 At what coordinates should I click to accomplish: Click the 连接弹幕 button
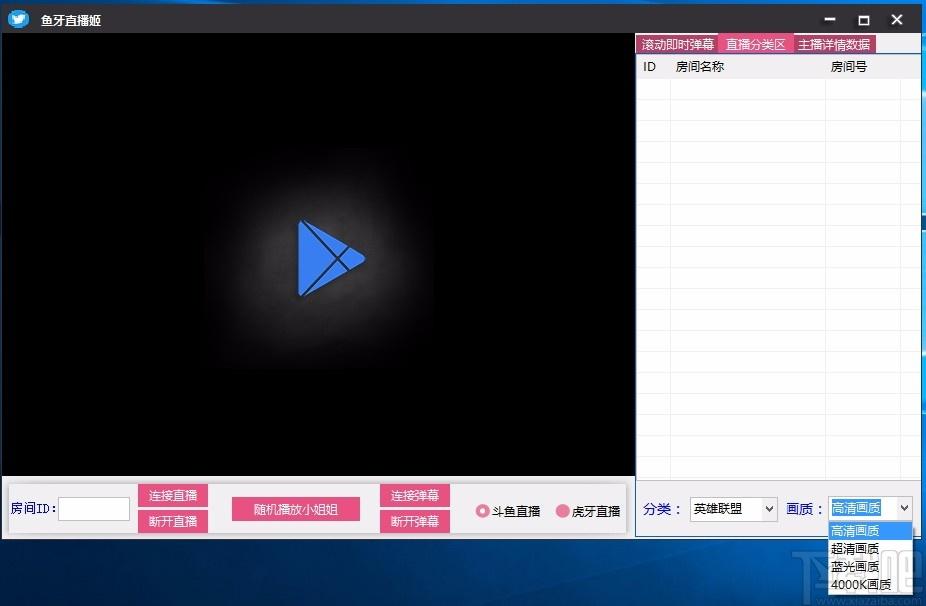415,496
